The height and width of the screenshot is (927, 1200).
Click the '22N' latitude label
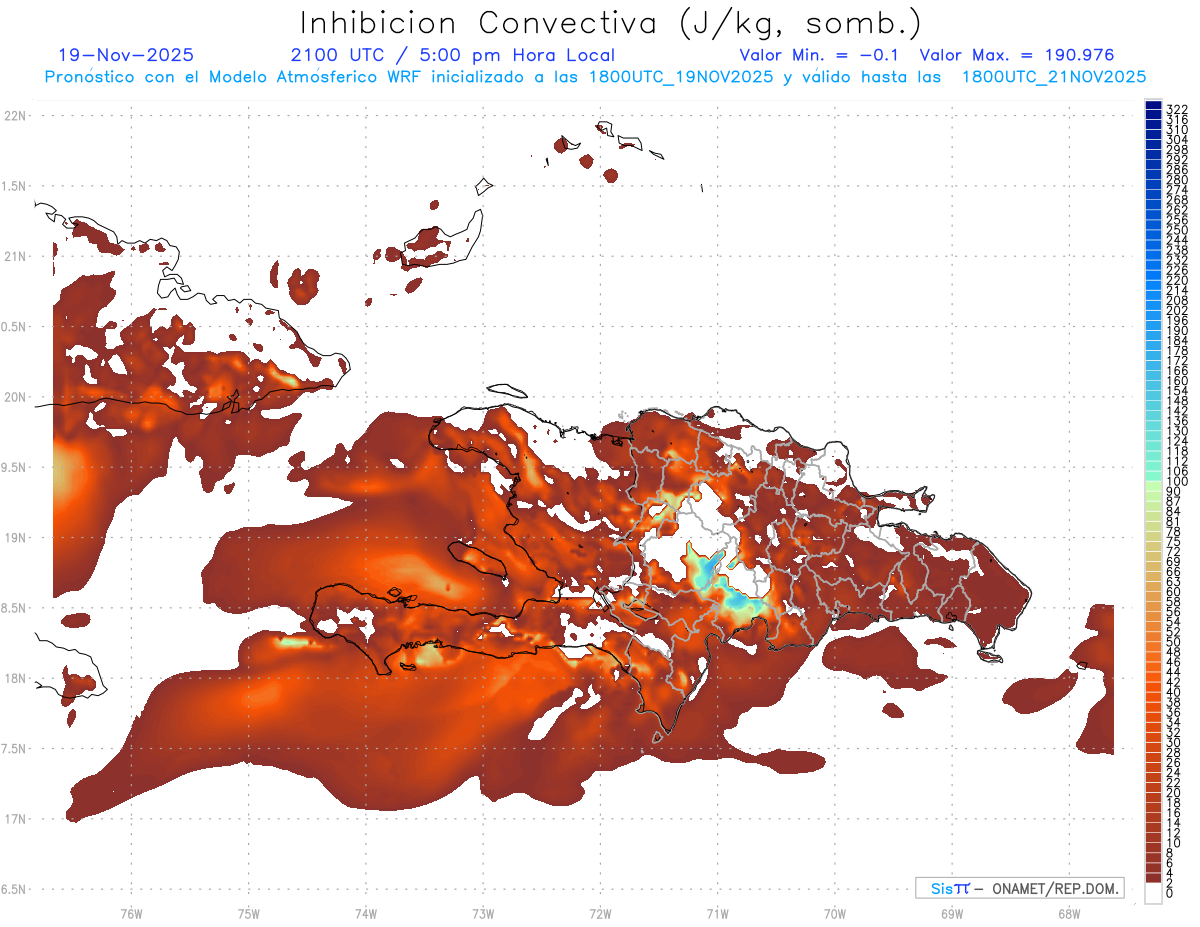pyautogui.click(x=14, y=116)
